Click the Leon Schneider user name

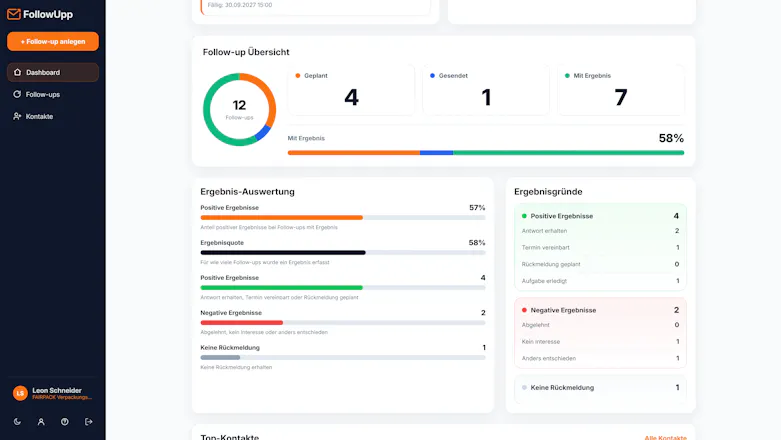57,390
